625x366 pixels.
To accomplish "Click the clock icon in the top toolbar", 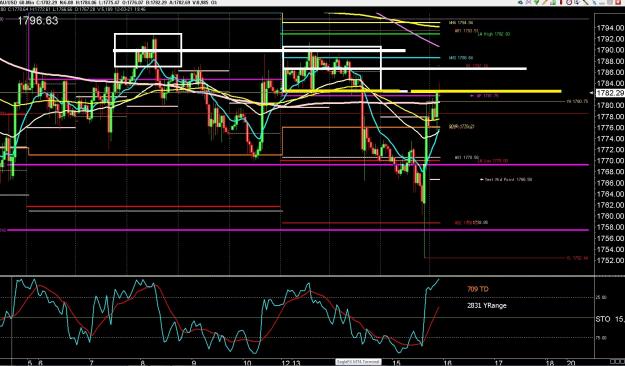I will coord(569,2).
